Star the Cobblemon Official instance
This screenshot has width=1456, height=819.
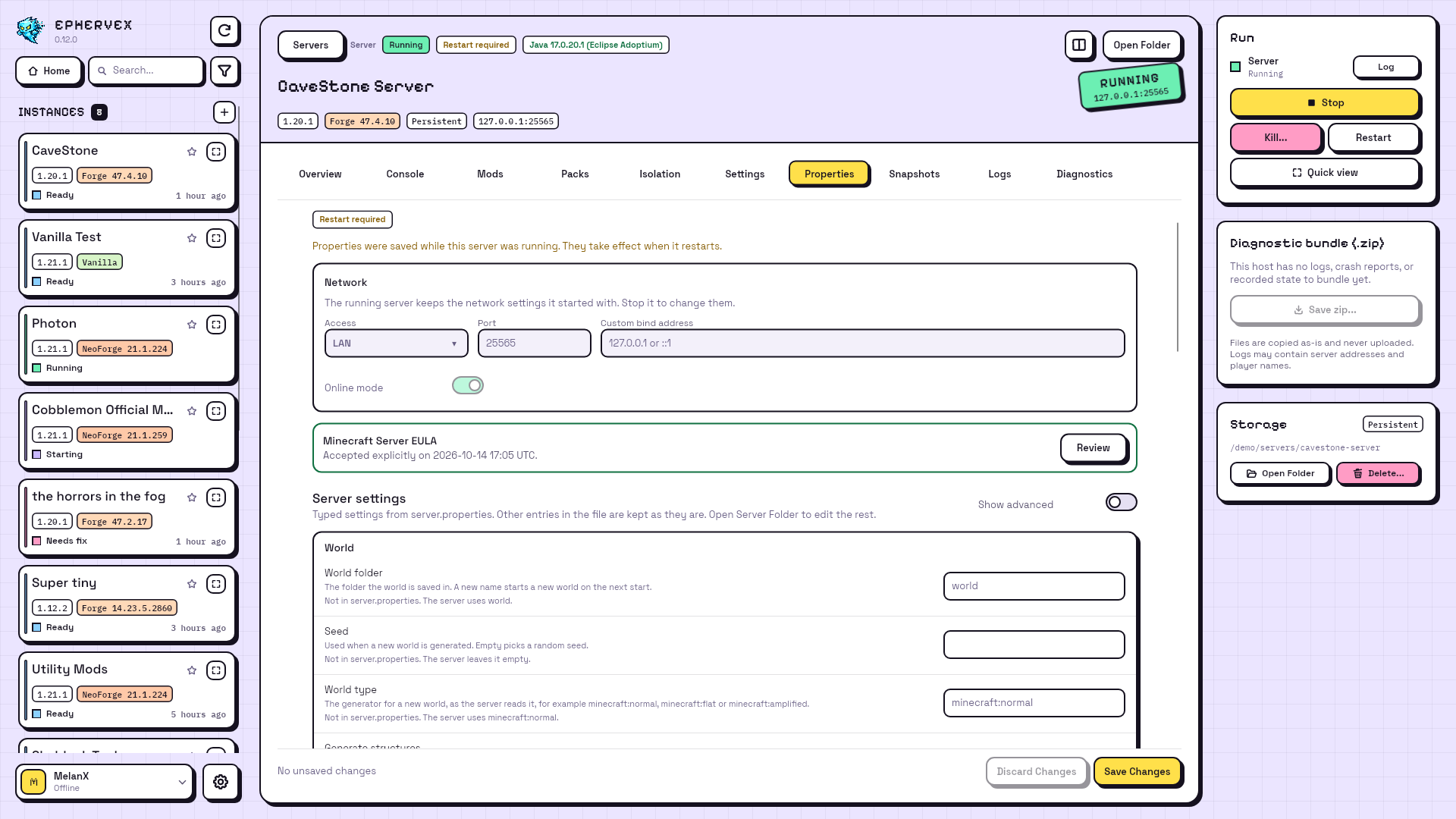192,411
